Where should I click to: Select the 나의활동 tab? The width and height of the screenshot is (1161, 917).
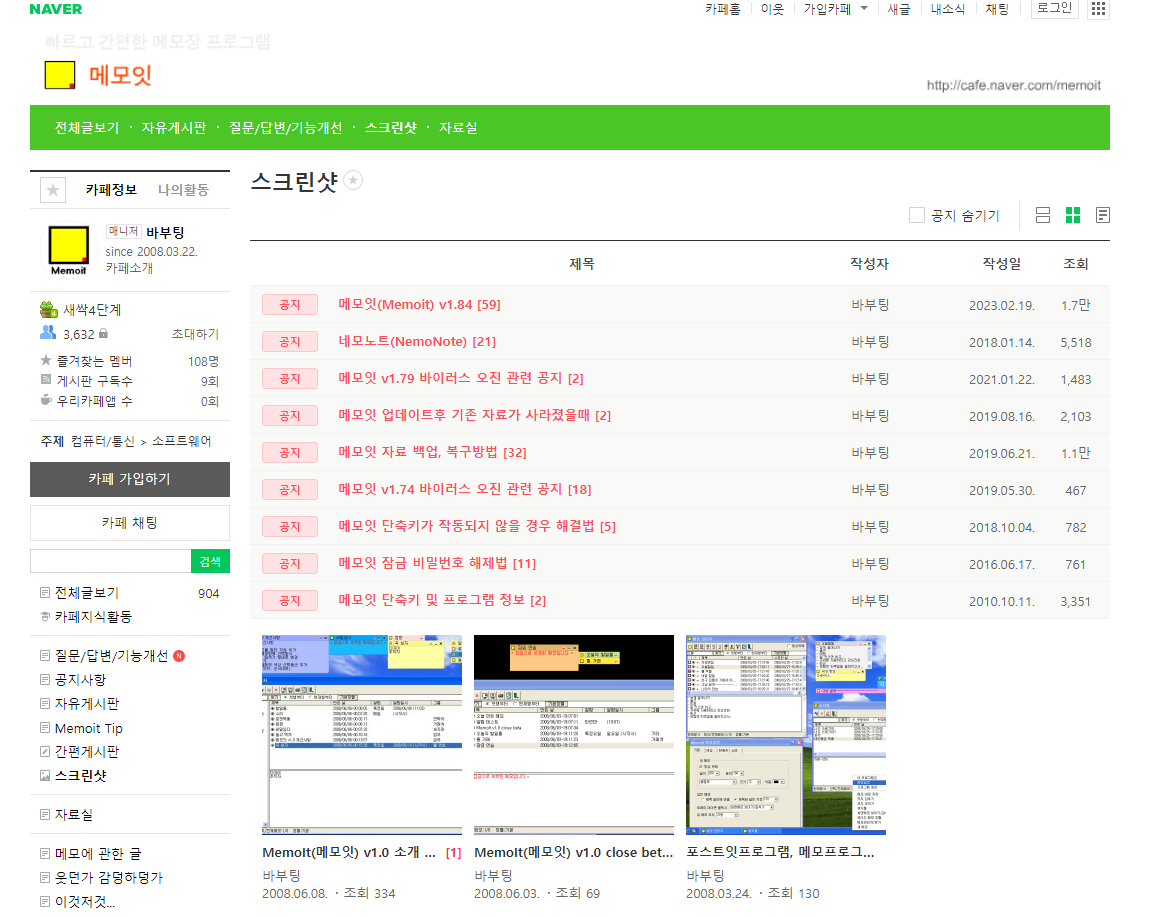coord(183,190)
